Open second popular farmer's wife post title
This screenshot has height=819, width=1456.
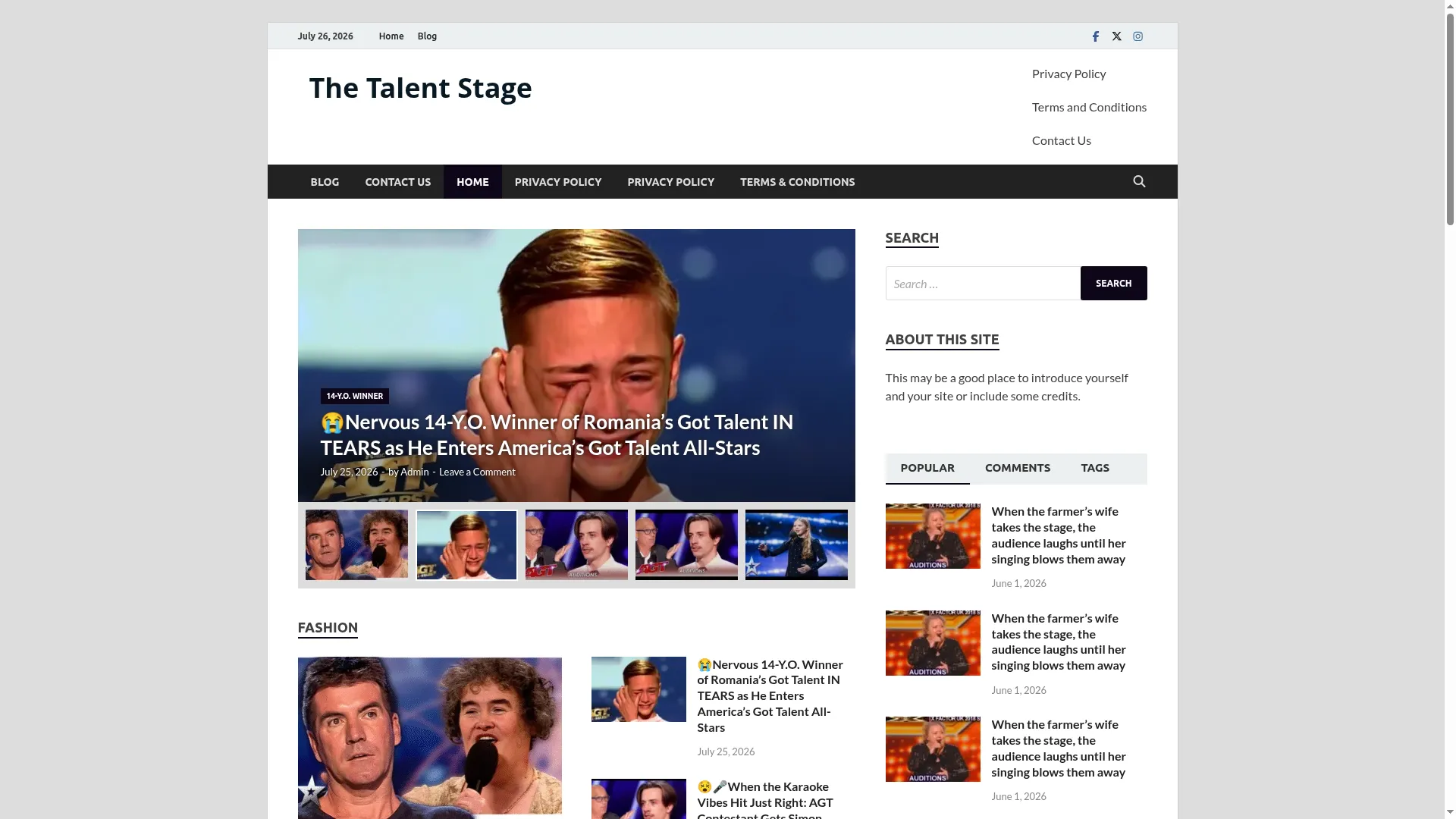point(1059,642)
